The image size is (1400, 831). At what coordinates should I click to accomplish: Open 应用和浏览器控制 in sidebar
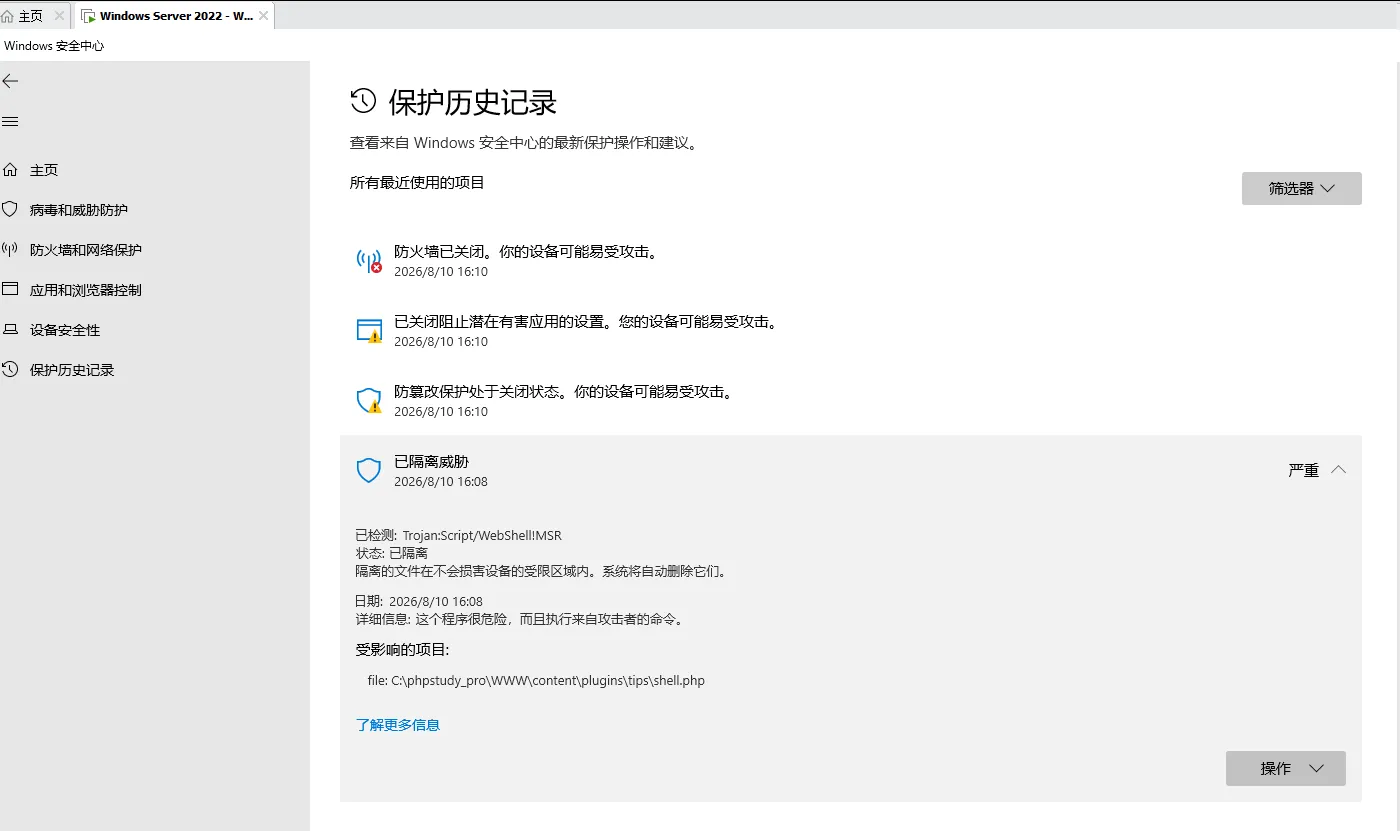(x=86, y=290)
